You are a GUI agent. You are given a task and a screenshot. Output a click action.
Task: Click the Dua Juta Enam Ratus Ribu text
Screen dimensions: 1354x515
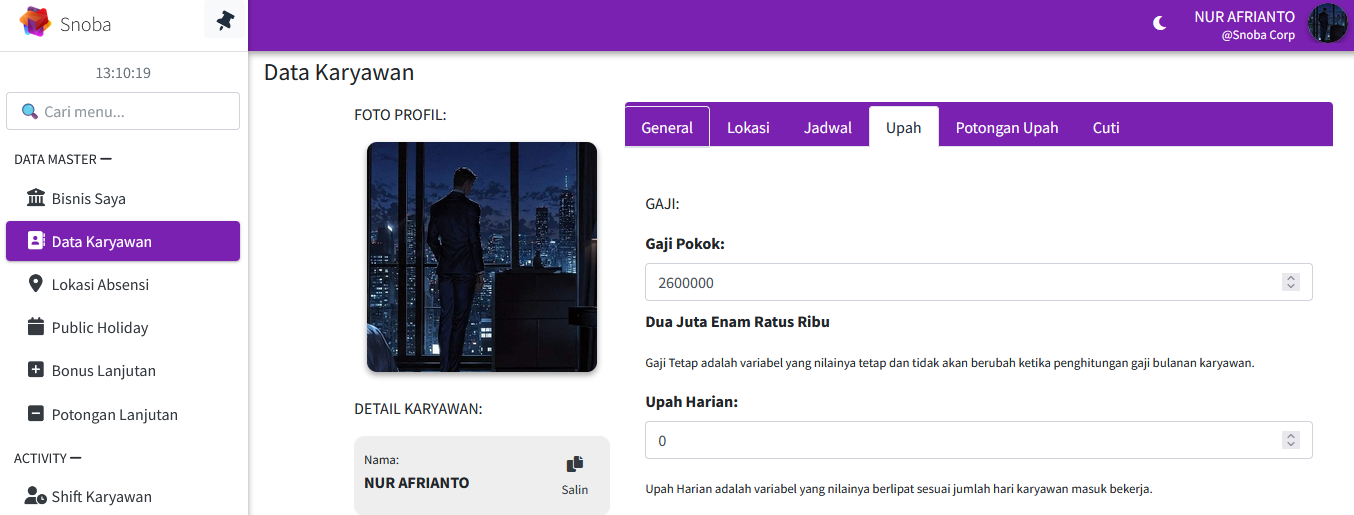coord(738,322)
